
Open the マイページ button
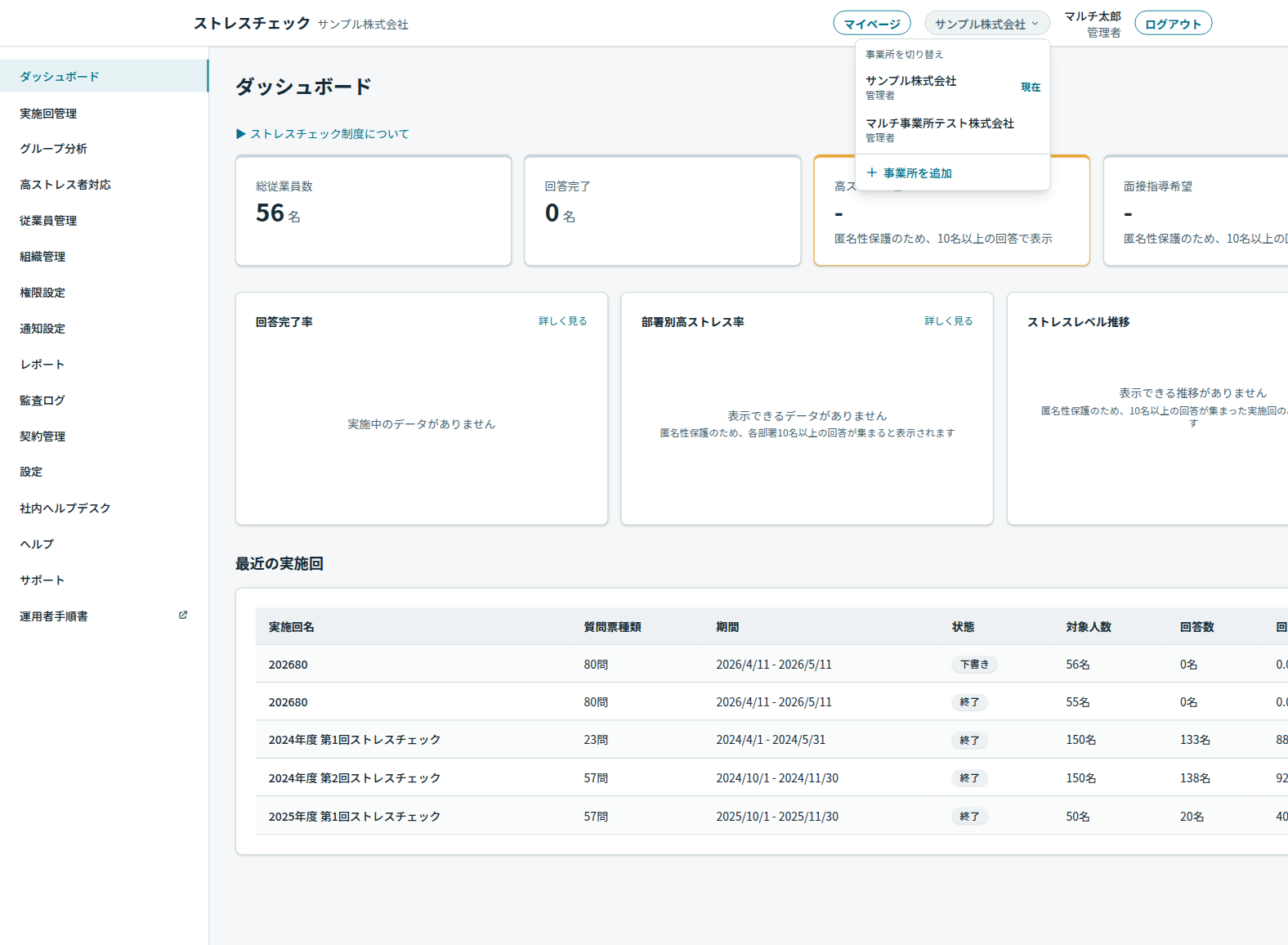tap(872, 24)
